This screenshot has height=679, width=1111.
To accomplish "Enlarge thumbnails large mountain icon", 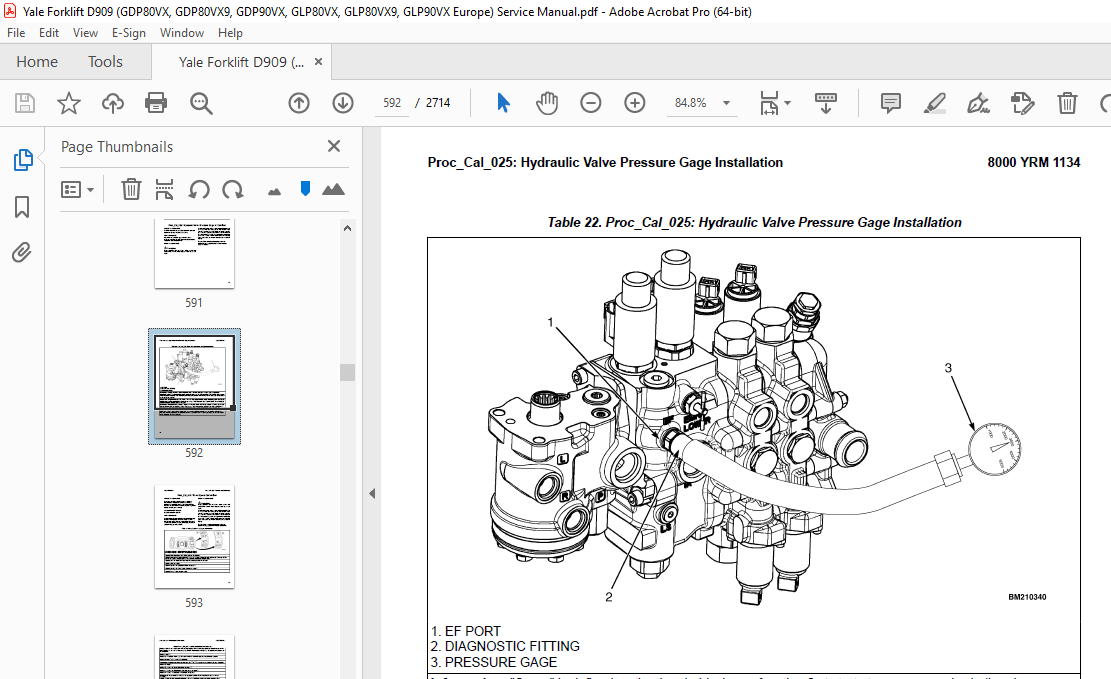I will pos(333,189).
